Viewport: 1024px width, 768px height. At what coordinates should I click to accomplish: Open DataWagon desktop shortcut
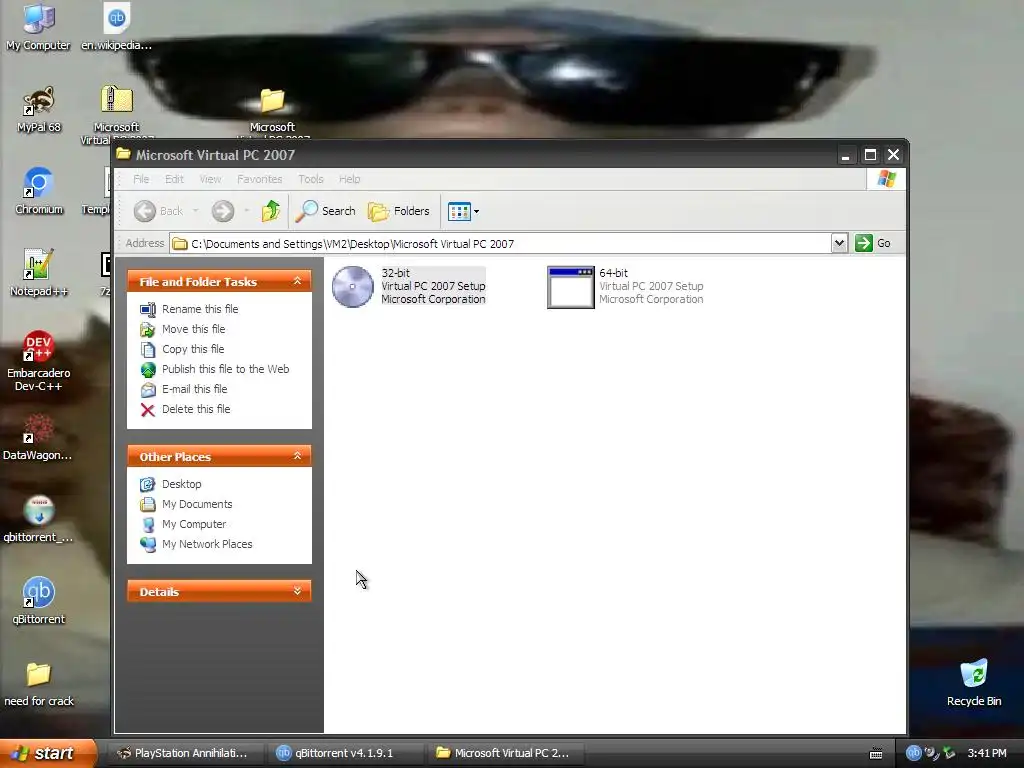(x=37, y=437)
